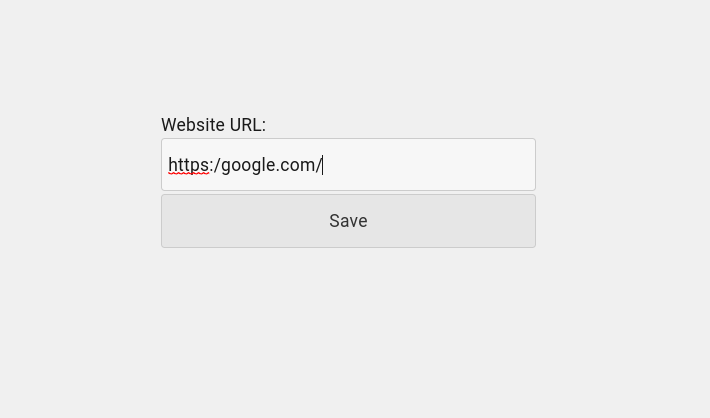Click the word google in the URL
Screen dimensions: 710x418
(x=248, y=165)
